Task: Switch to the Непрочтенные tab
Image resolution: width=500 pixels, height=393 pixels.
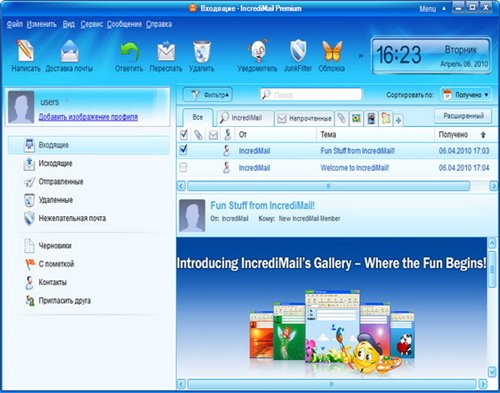Action: [x=305, y=118]
